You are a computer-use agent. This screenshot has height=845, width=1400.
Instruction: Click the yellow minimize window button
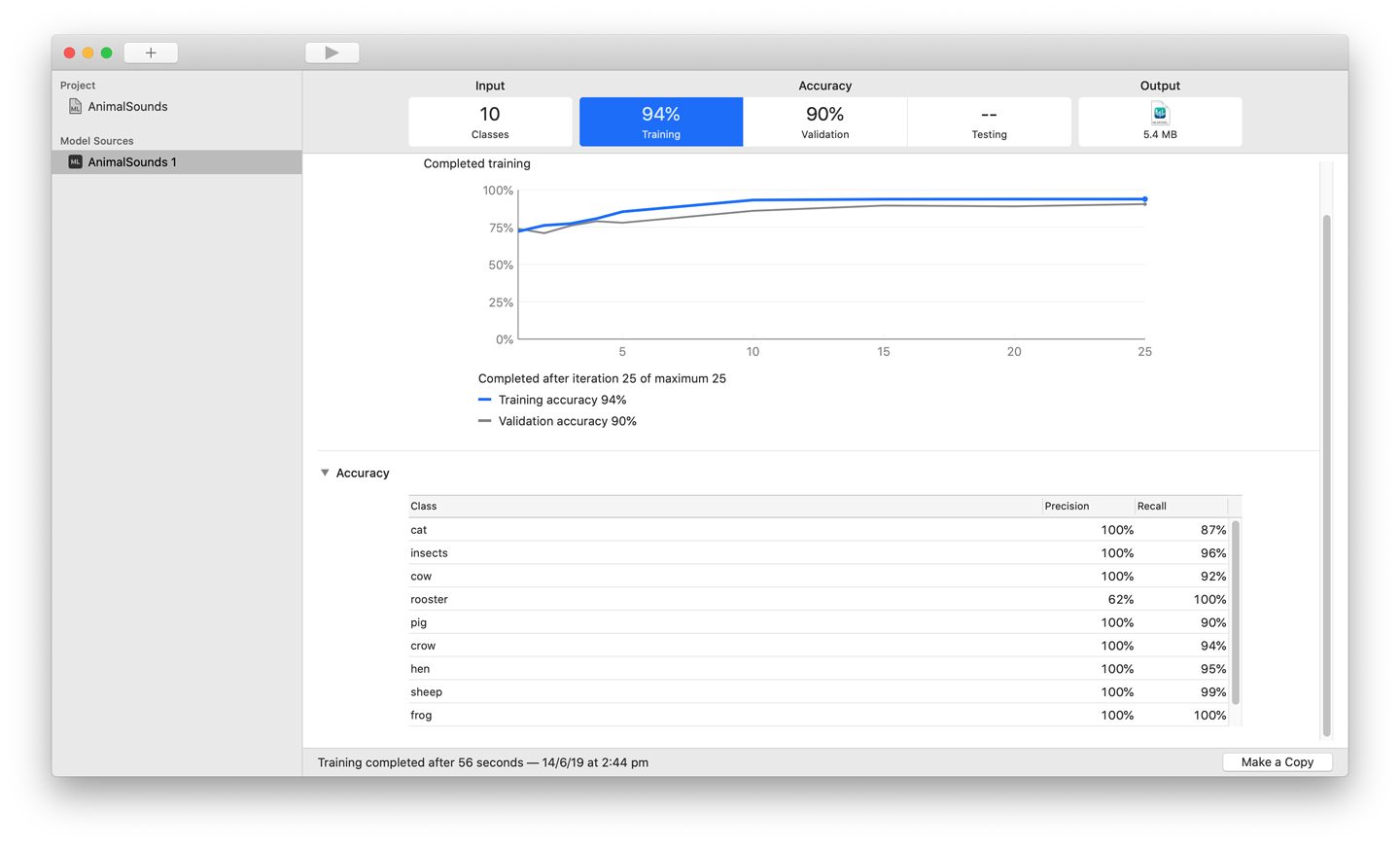(x=88, y=53)
